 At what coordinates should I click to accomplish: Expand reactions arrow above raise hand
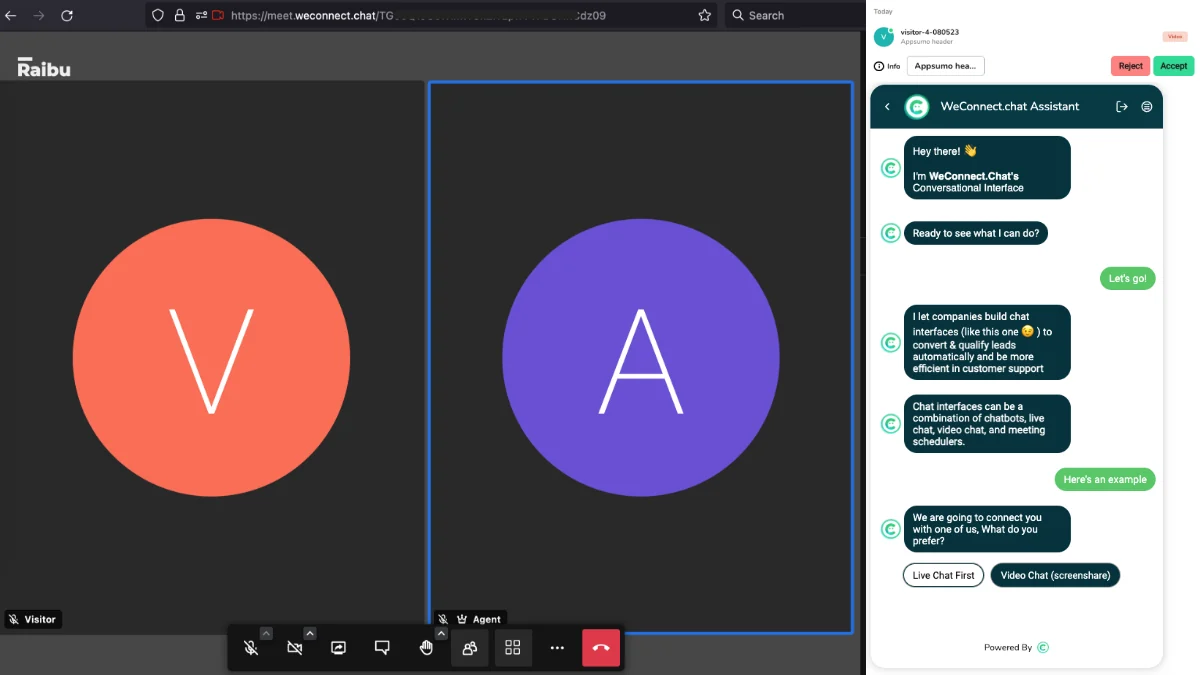point(441,633)
